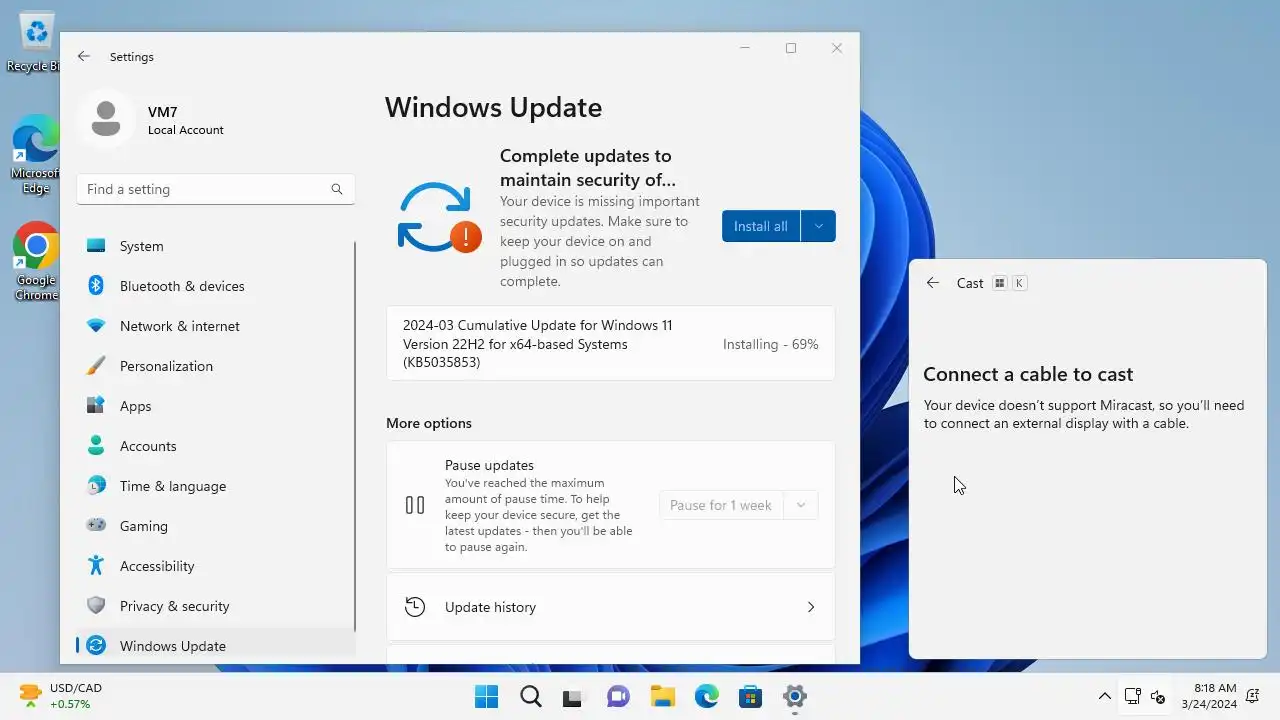Go to Apps settings
Viewport: 1280px width, 720px height.
click(215, 406)
